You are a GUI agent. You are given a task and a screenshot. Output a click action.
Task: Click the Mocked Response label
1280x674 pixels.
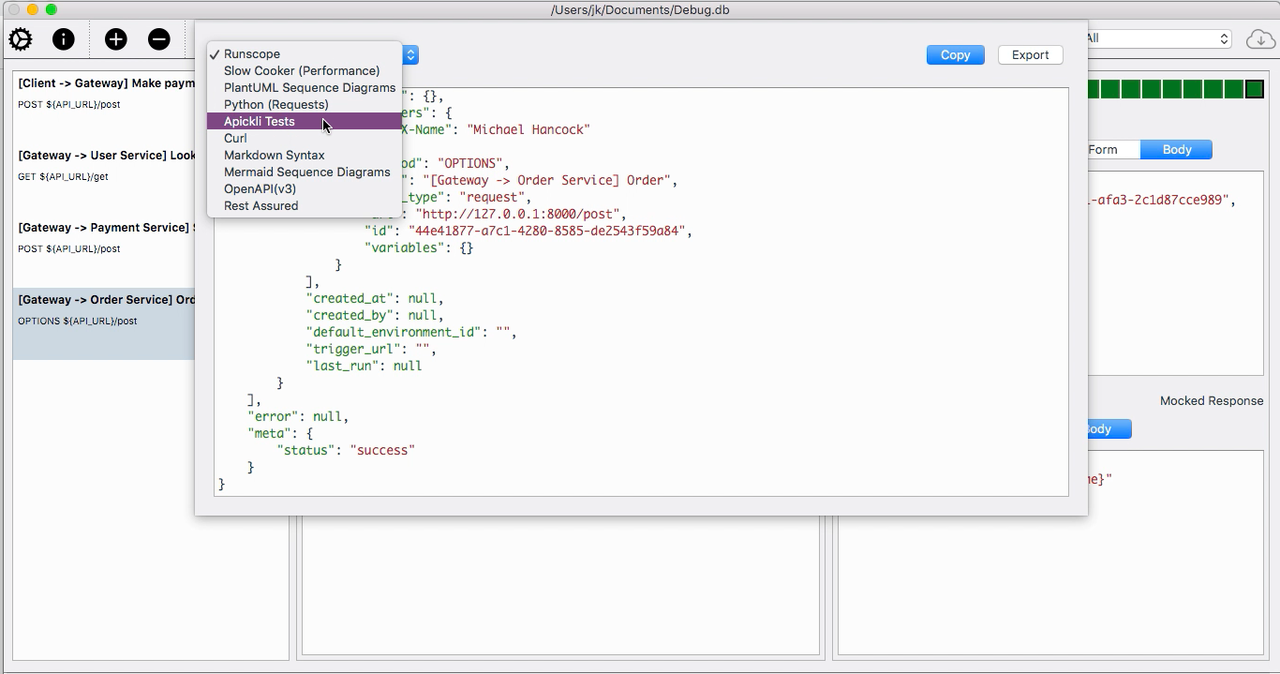(x=1212, y=400)
